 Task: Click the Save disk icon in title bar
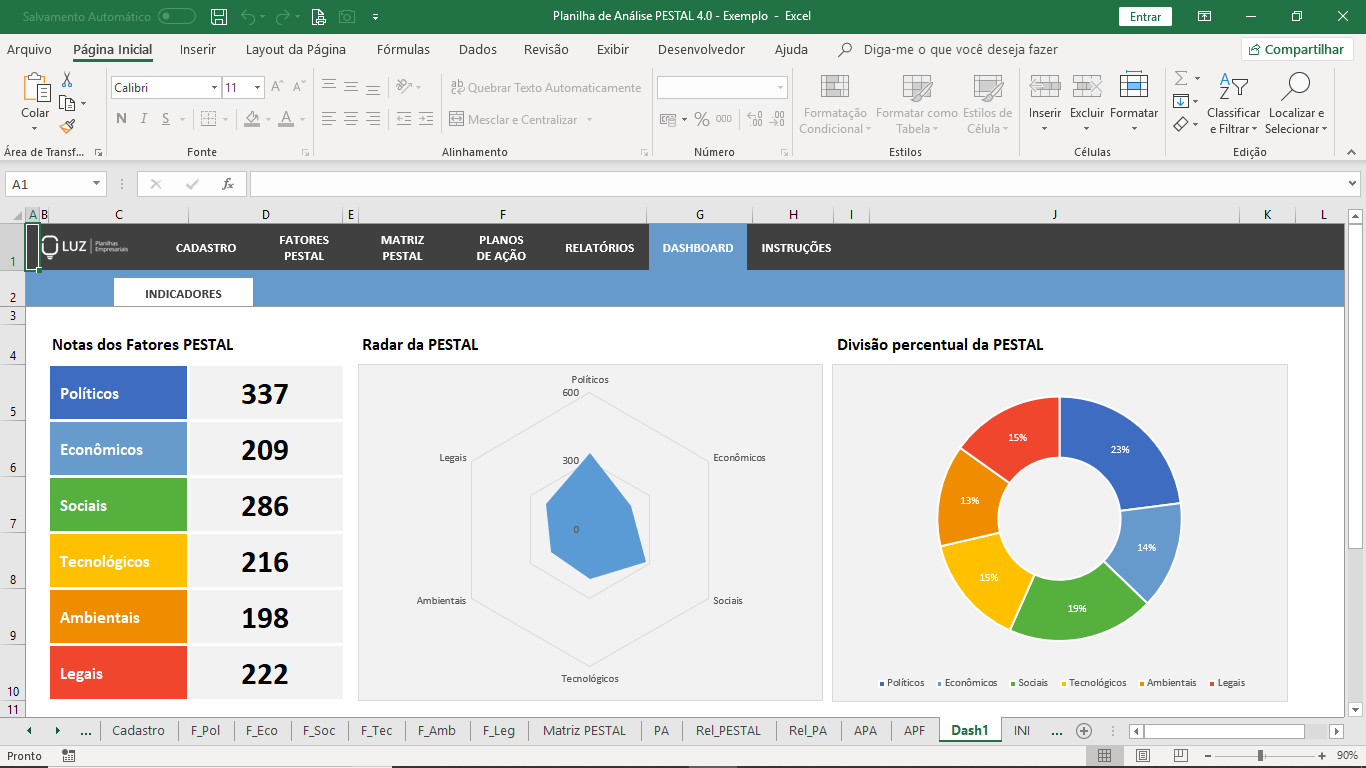(219, 16)
